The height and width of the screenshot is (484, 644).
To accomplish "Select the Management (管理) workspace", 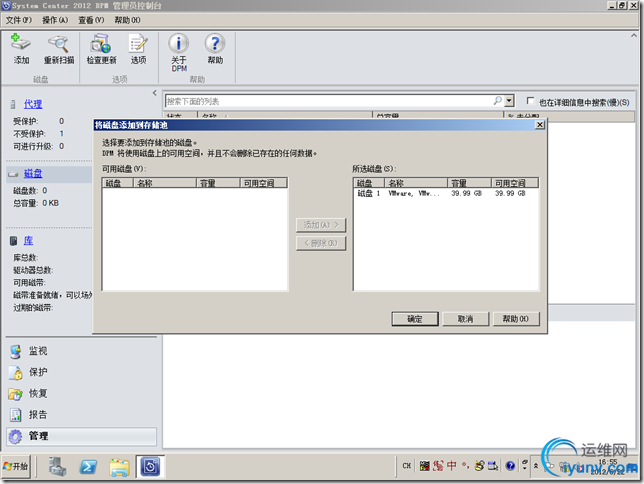I will tap(81, 436).
